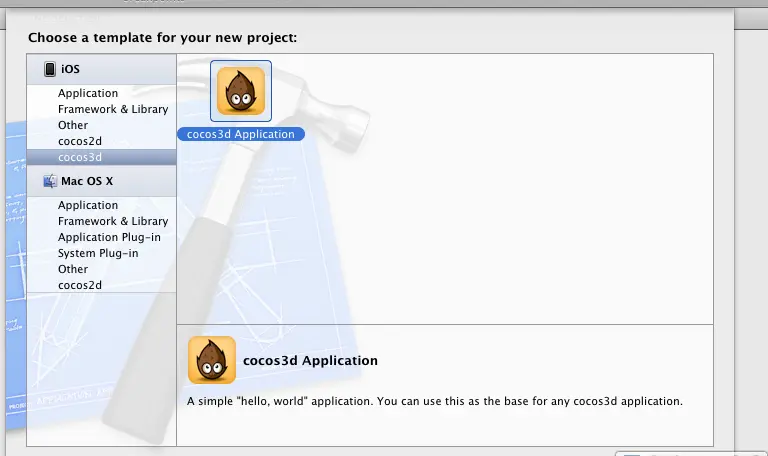Click the Mac OS X Finder icon
768x456 pixels.
[x=49, y=181]
